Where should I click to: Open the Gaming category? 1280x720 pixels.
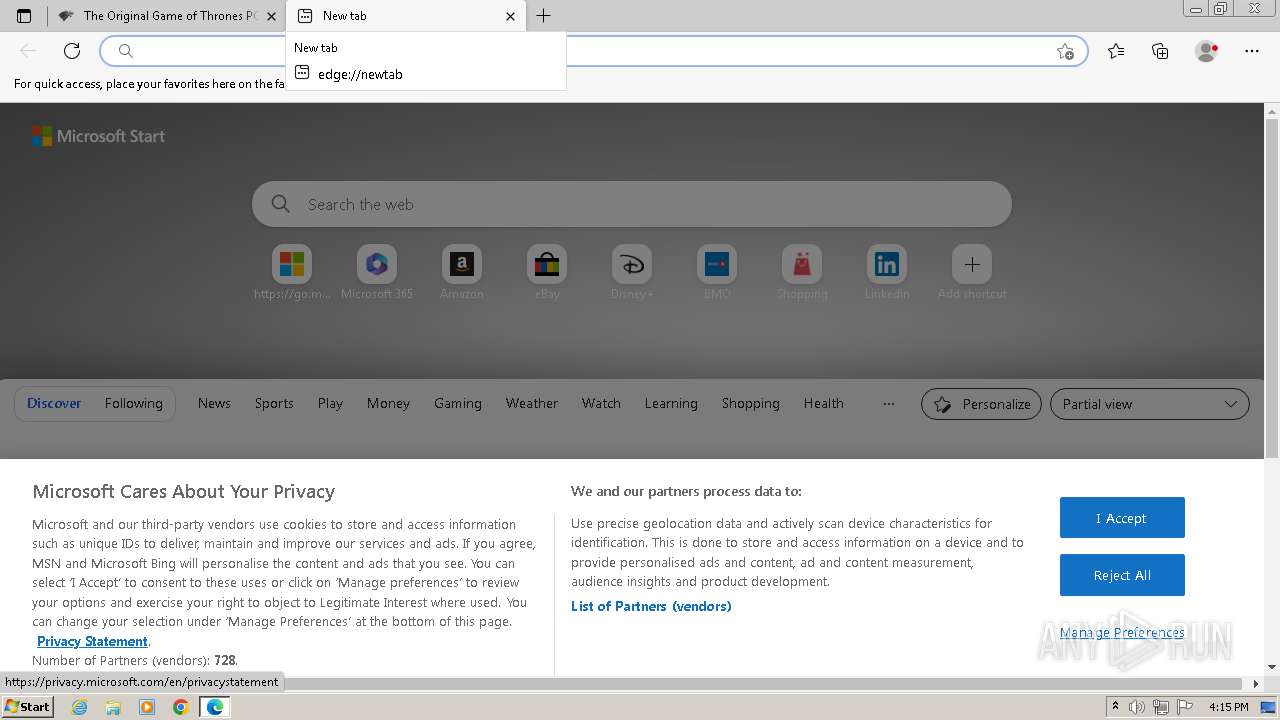(x=458, y=403)
